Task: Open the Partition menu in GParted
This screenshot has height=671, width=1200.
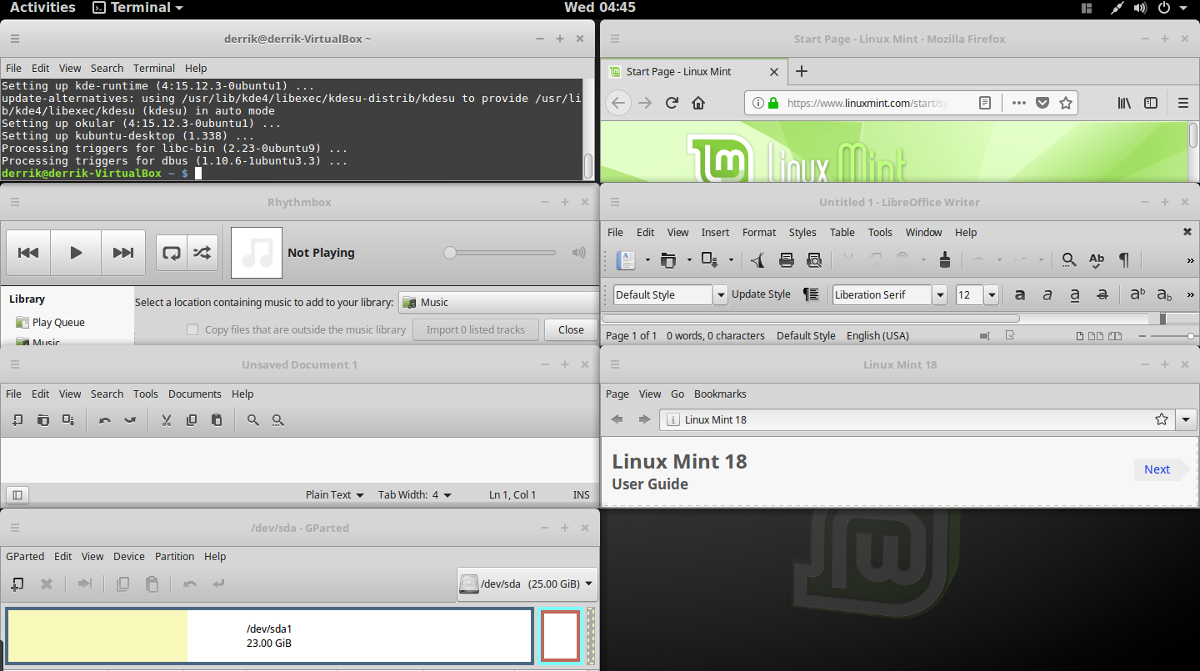Action: (x=174, y=556)
